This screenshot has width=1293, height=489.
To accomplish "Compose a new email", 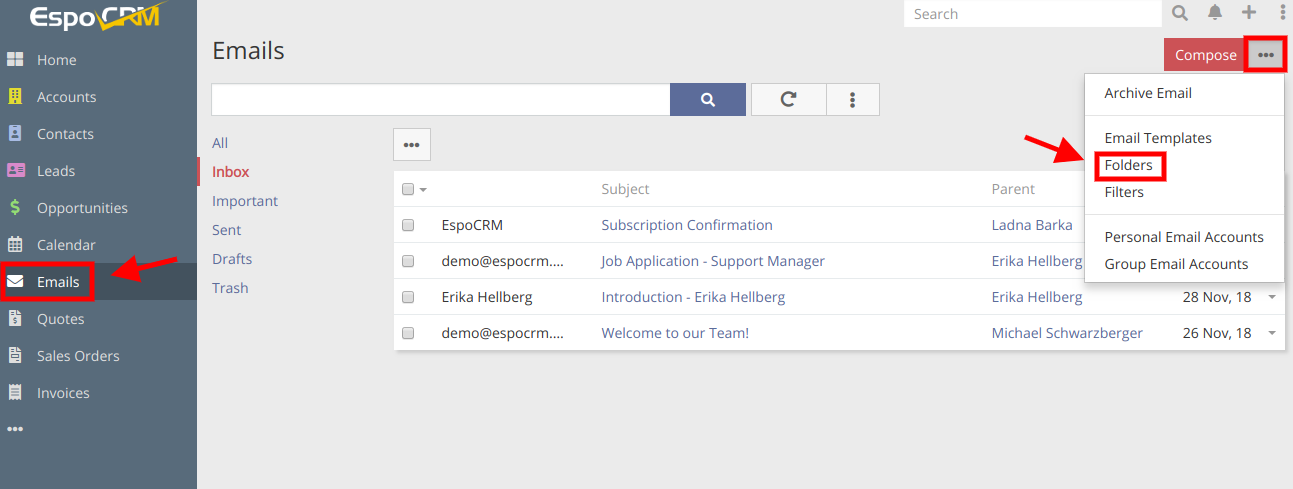I will (x=1205, y=55).
